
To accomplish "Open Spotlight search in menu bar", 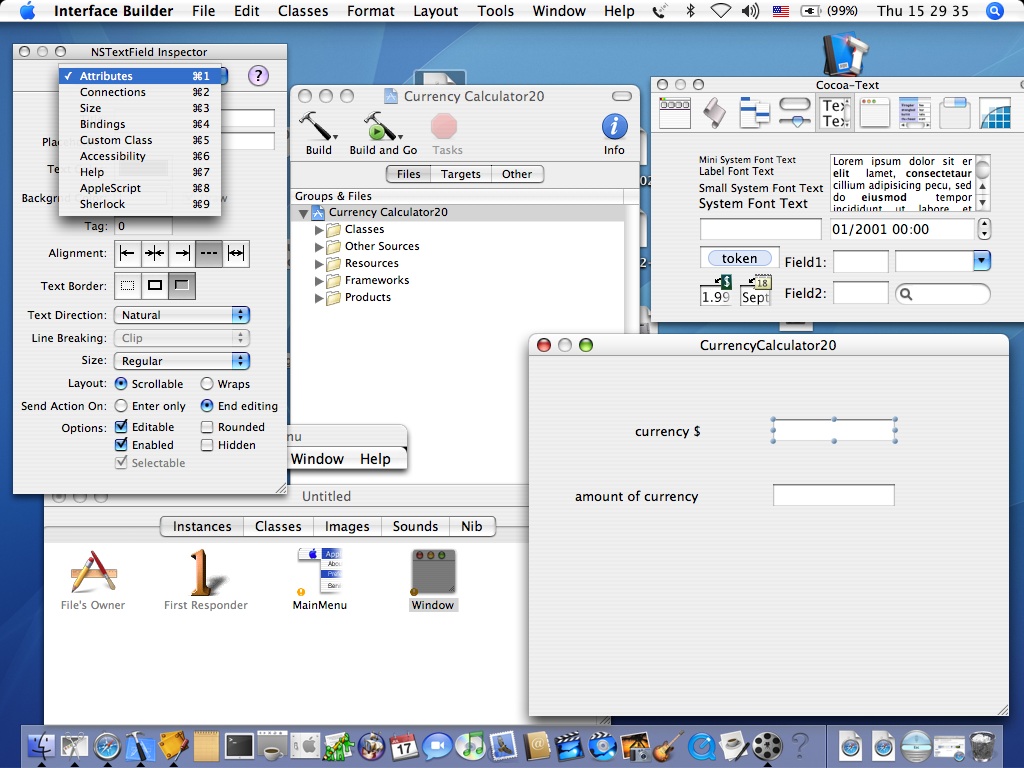I will click(x=995, y=11).
